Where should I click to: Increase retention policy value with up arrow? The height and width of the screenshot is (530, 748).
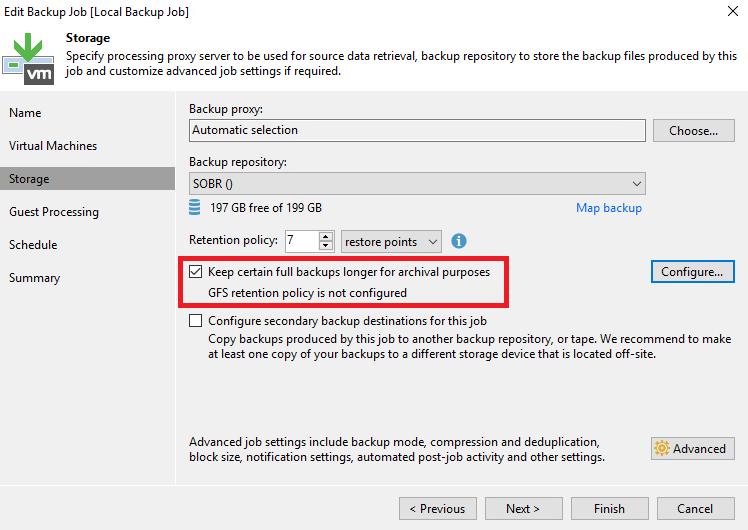326,237
